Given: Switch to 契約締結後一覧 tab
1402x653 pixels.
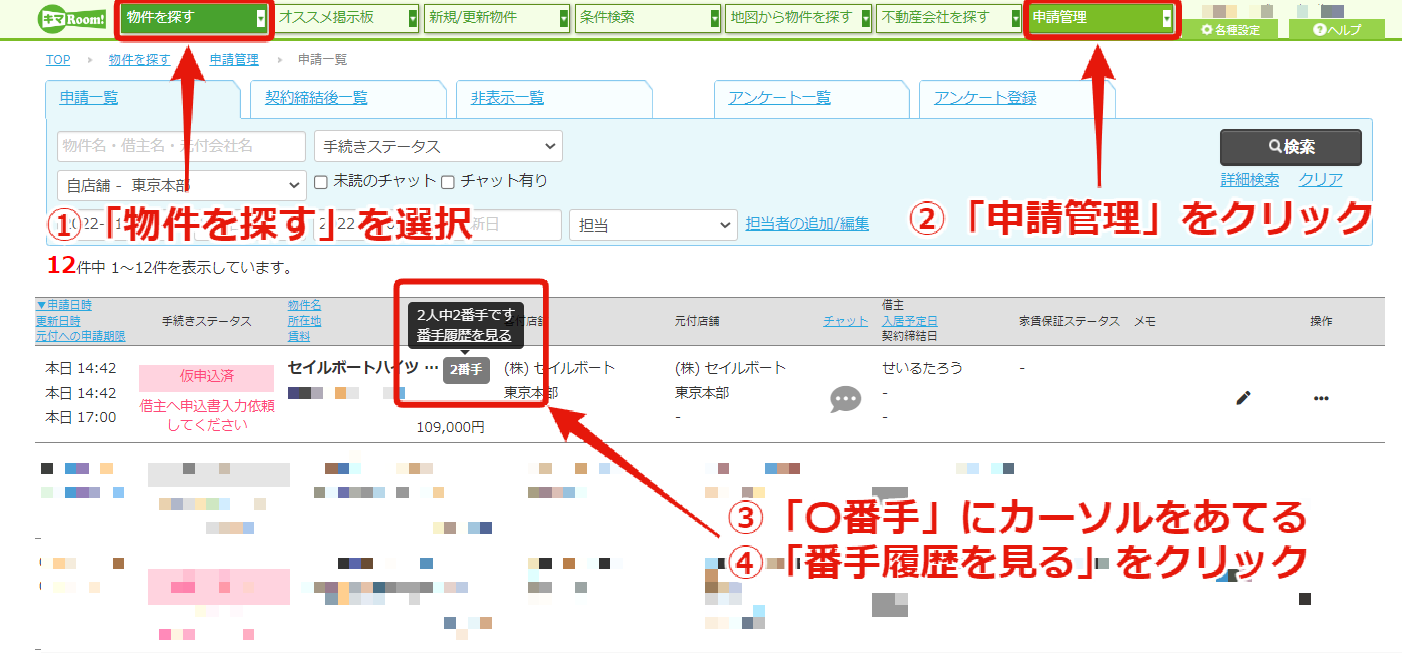Looking at the screenshot, I should [315, 98].
